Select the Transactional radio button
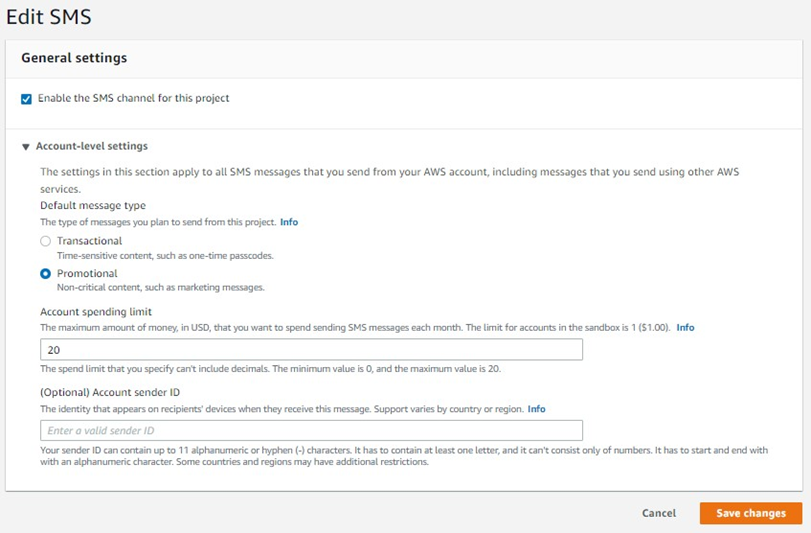This screenshot has width=811, height=533. click(x=45, y=241)
